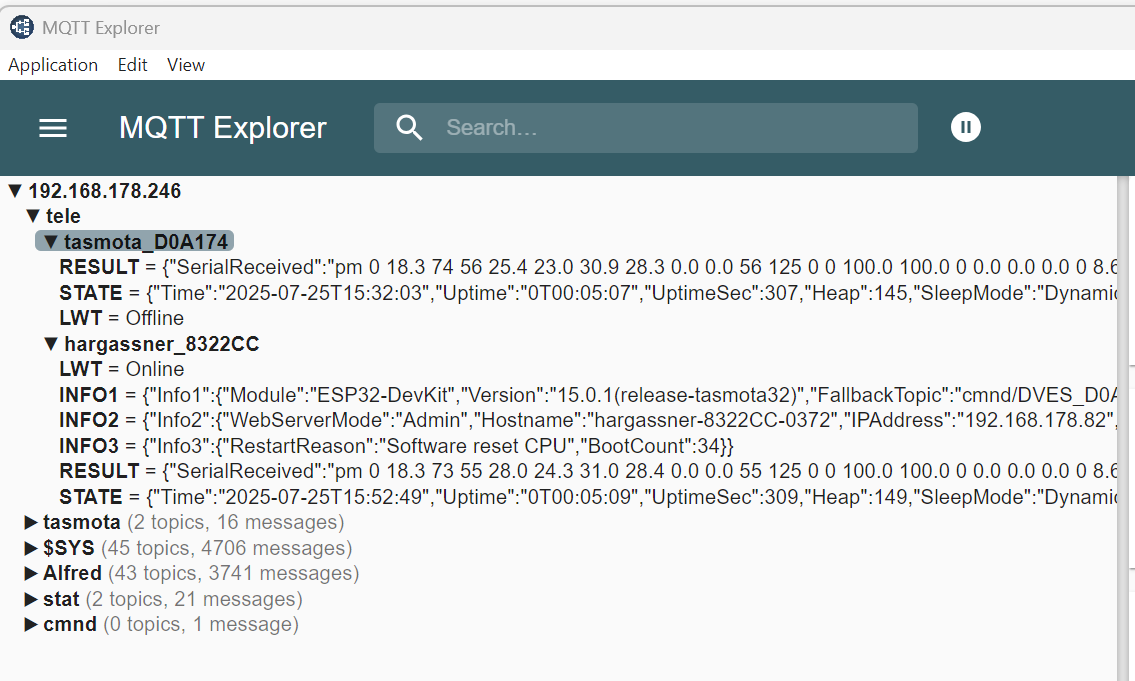Click the stat topic label
The height and width of the screenshot is (681, 1135).
point(61,599)
